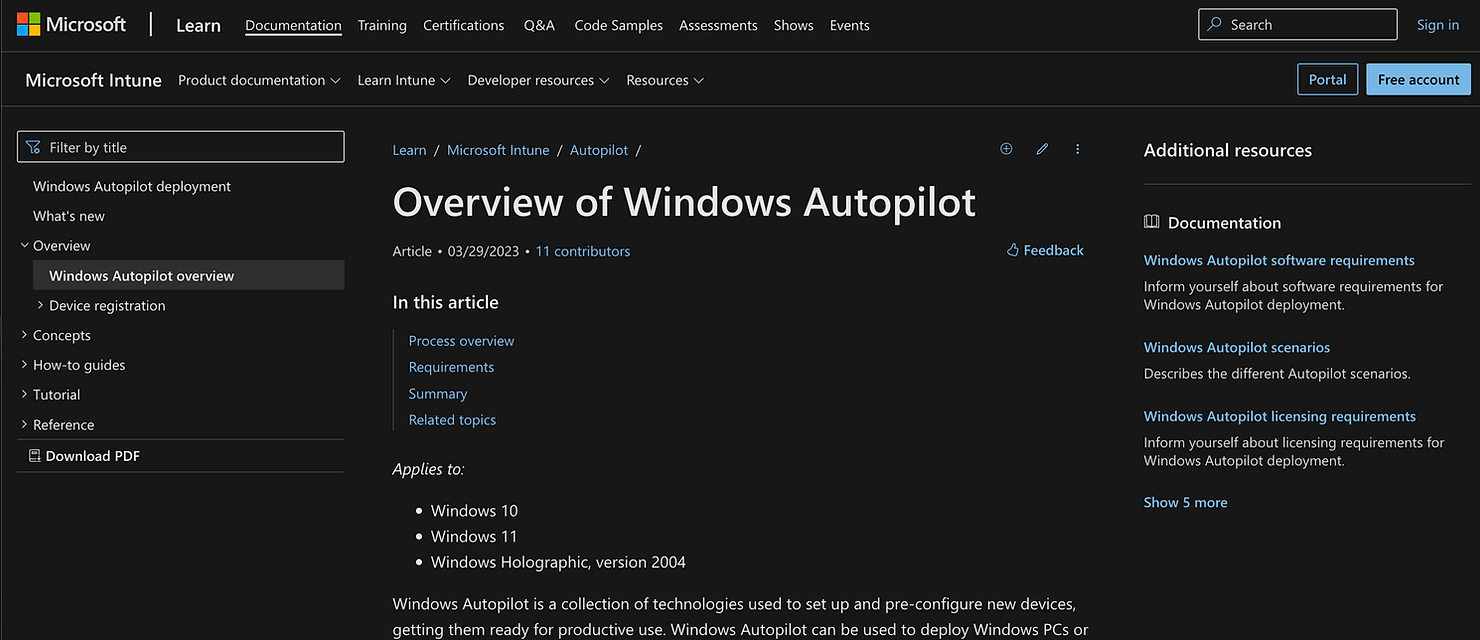
Task: Click the Feedback thumbs-up icon
Action: click(1012, 250)
